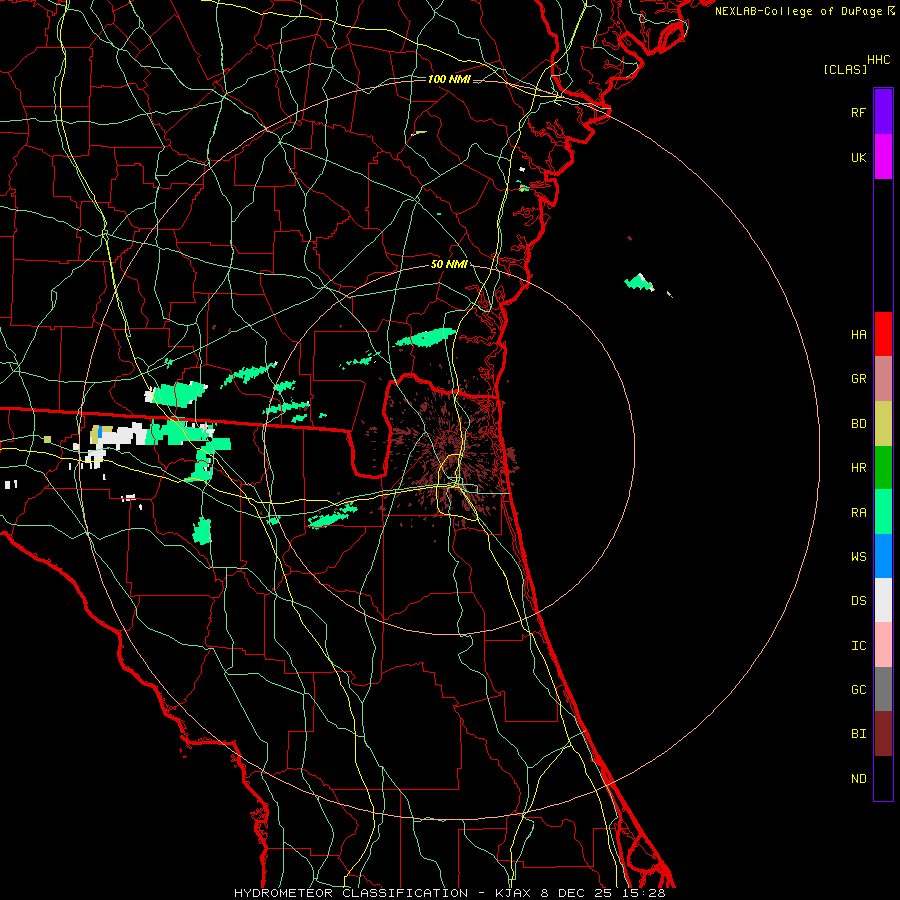Click the Hydrometeor Classification KJAX caption
Screen dimensions: 900x900
click(x=449, y=893)
